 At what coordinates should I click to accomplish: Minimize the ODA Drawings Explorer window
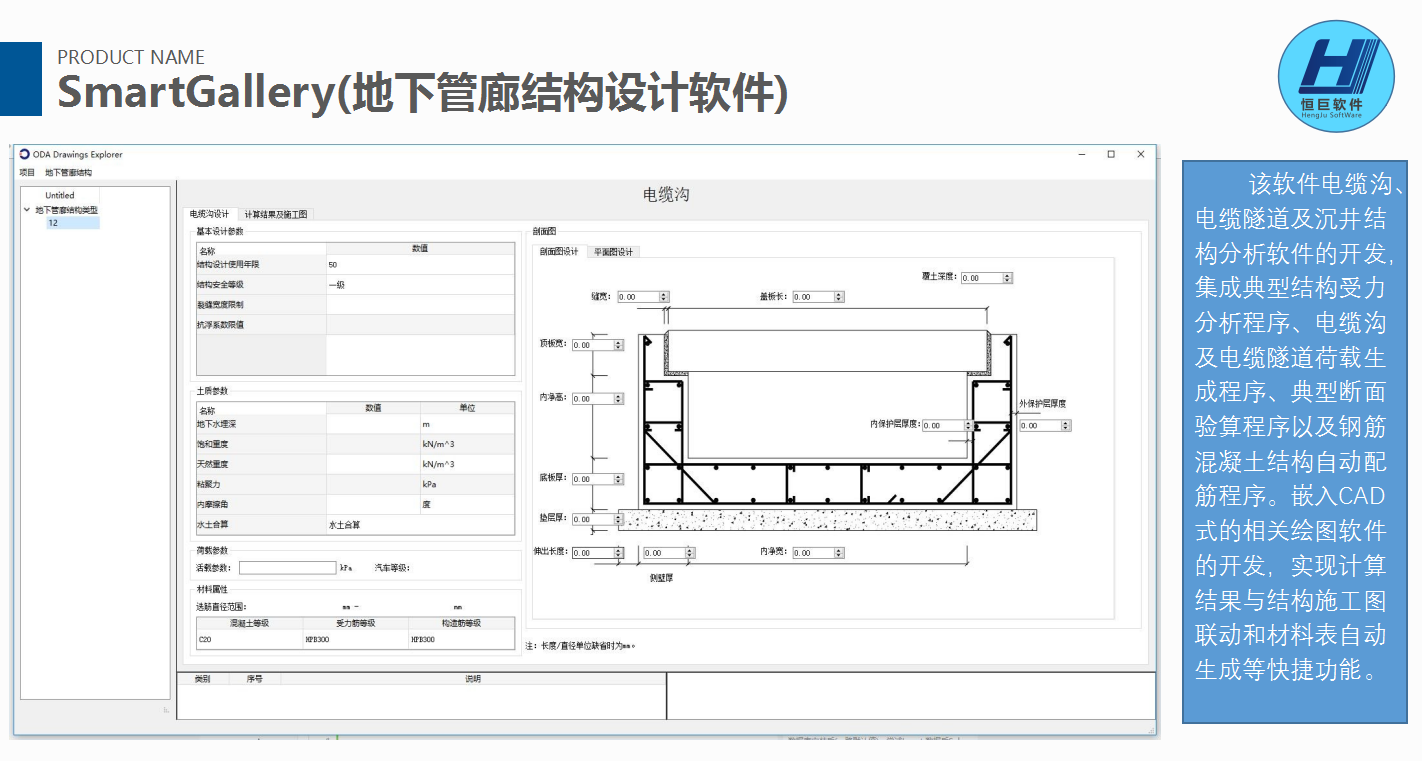click(x=1082, y=154)
